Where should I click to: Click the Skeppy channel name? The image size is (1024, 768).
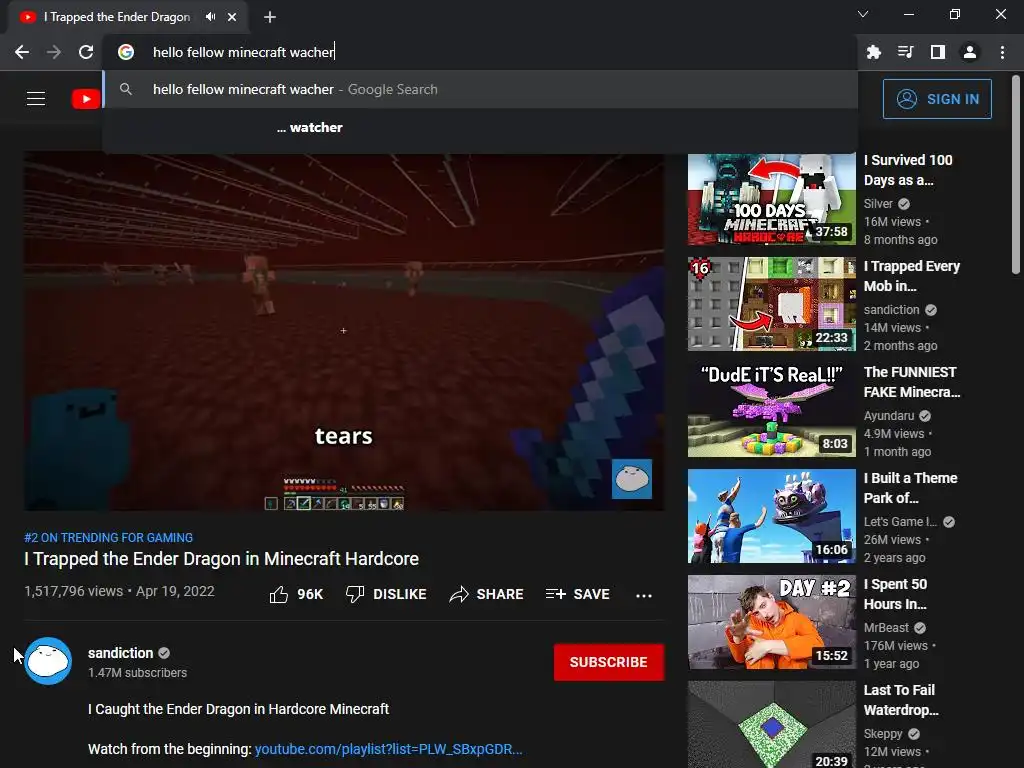(x=883, y=734)
